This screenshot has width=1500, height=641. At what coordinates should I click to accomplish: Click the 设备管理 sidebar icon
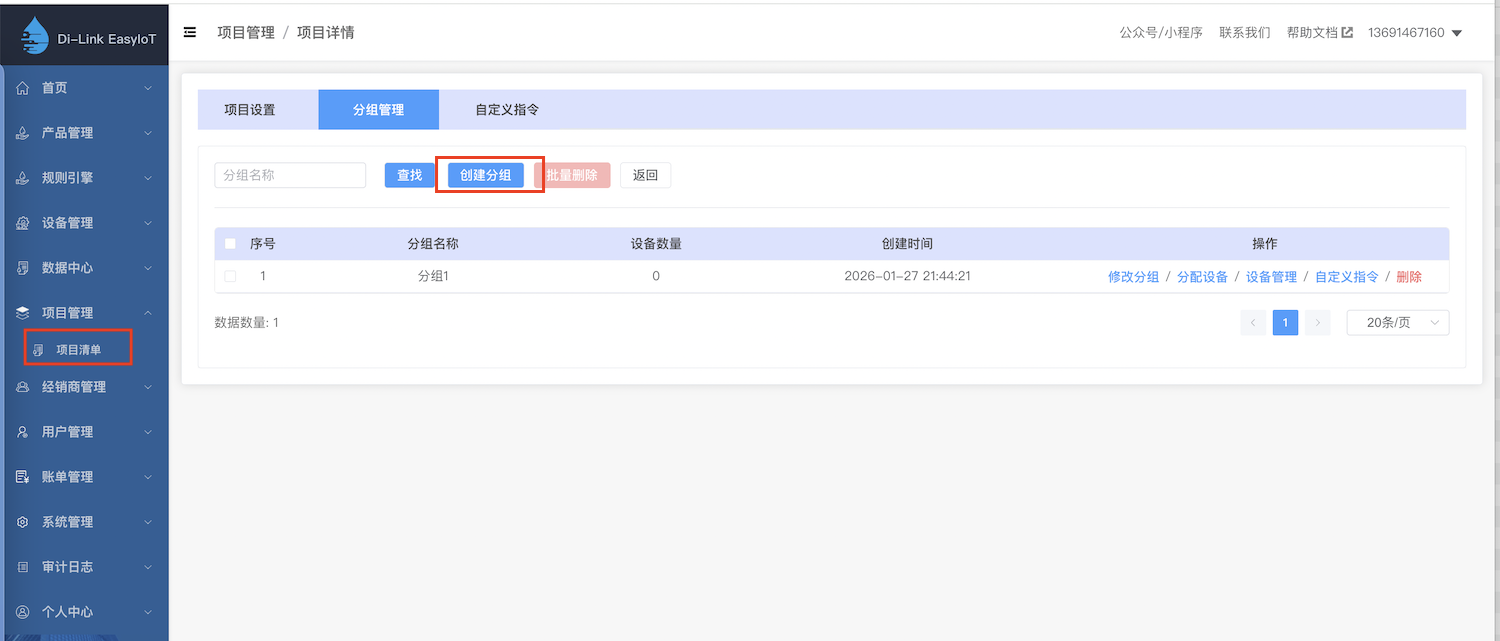pos(23,223)
